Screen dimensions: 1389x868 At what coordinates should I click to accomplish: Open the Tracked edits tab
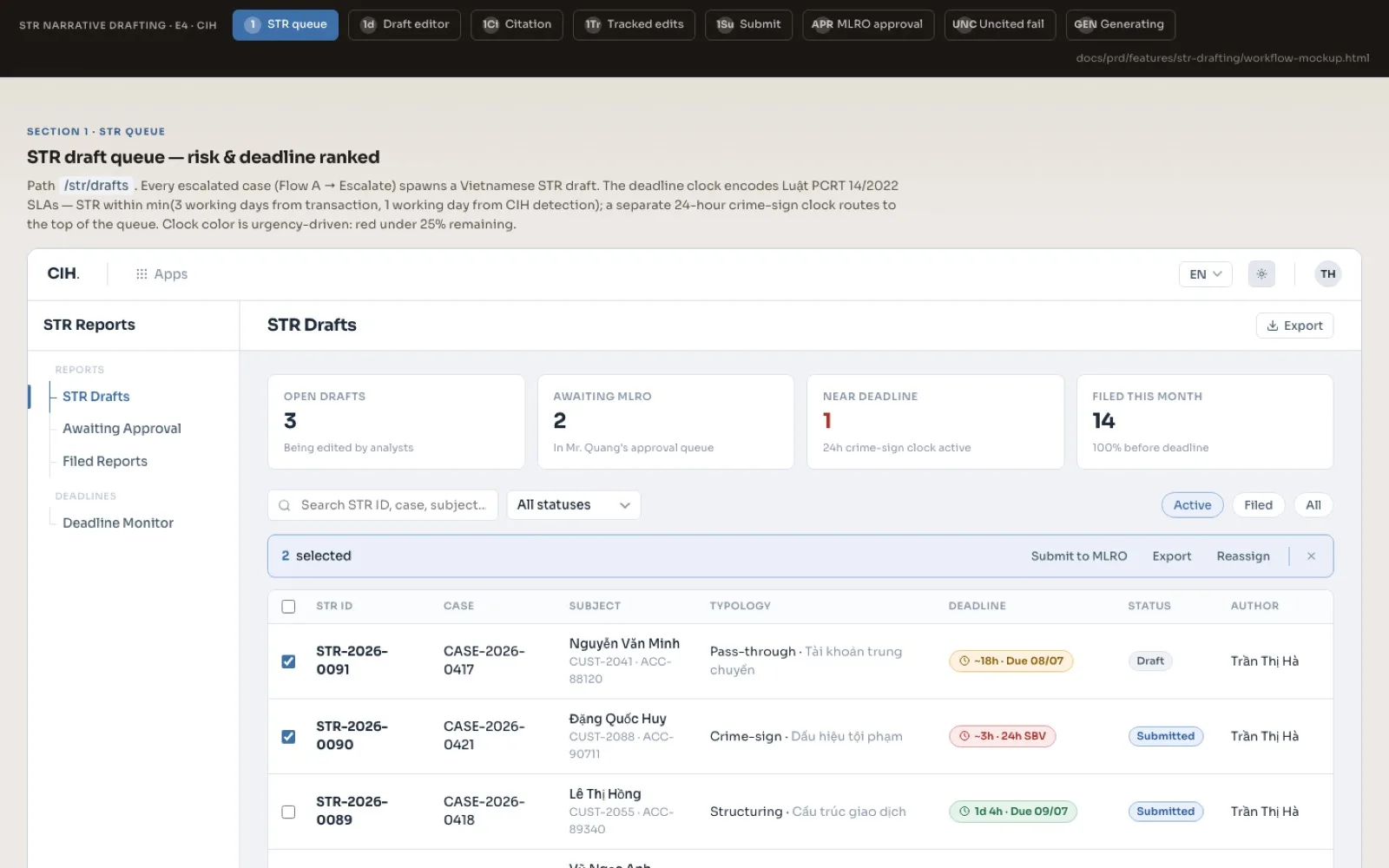(634, 24)
